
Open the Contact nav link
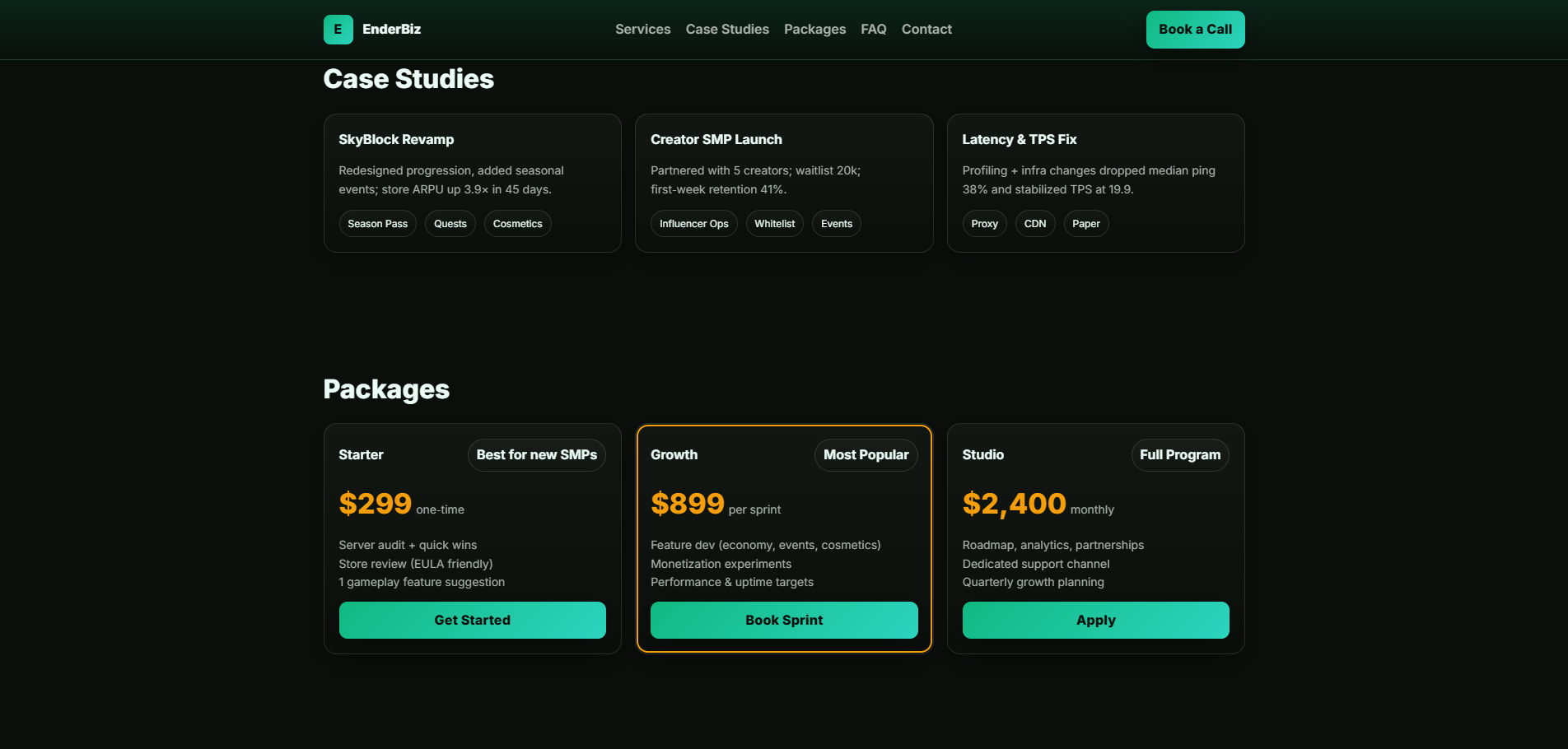tap(926, 30)
